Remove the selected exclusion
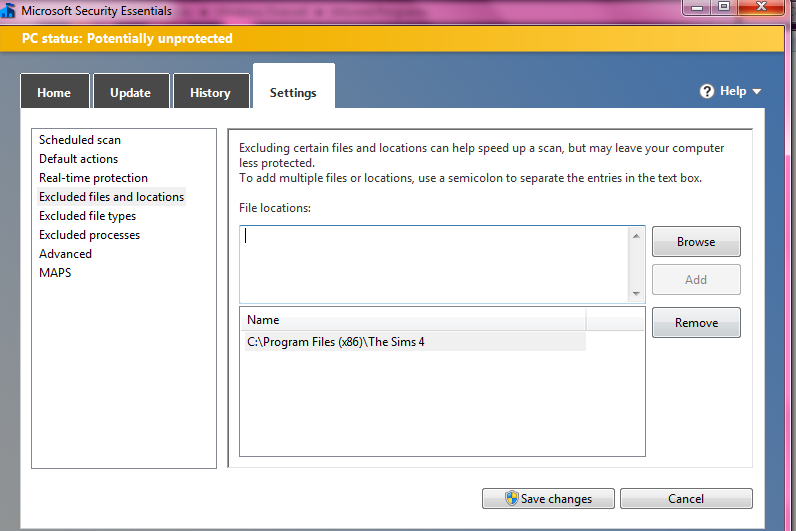Viewport: 796px width, 531px height. coord(696,323)
